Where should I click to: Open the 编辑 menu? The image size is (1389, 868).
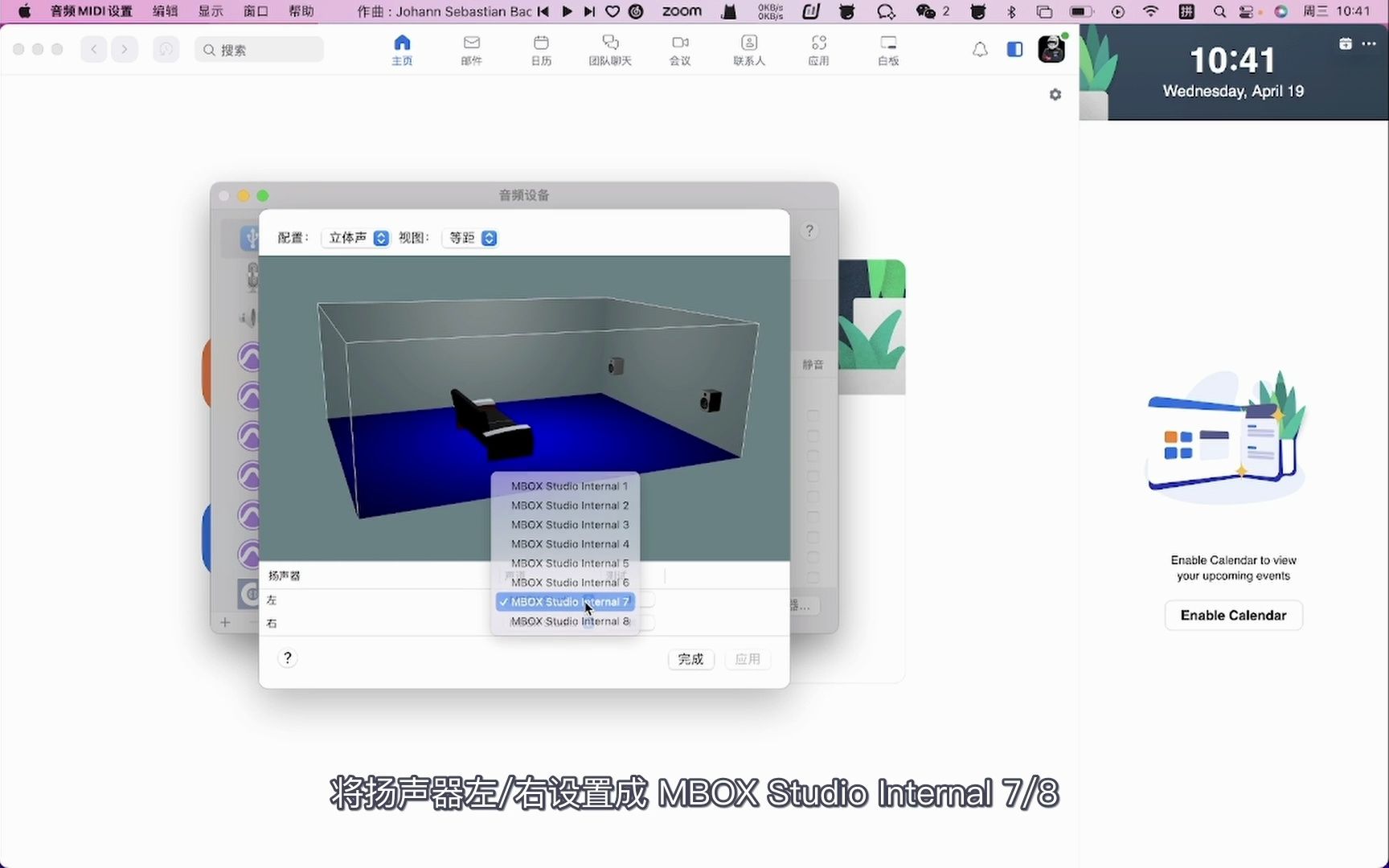pos(165,11)
